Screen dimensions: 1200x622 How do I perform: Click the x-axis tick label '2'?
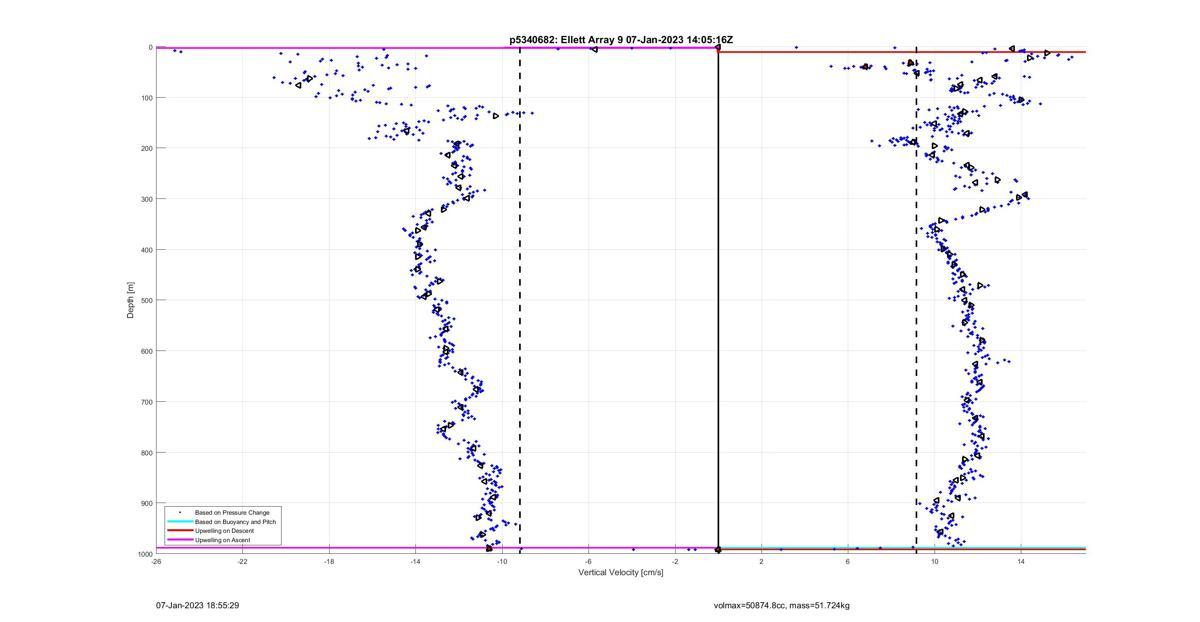(761, 562)
